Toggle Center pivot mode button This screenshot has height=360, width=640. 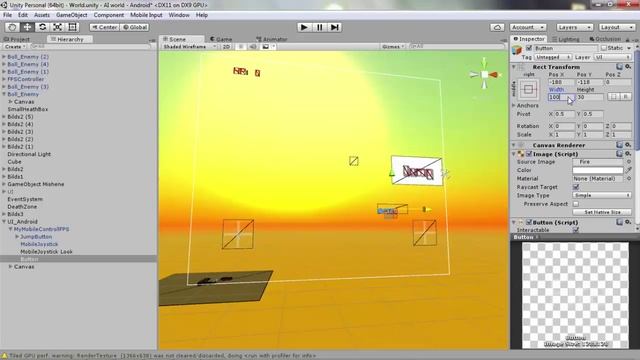coord(104,27)
